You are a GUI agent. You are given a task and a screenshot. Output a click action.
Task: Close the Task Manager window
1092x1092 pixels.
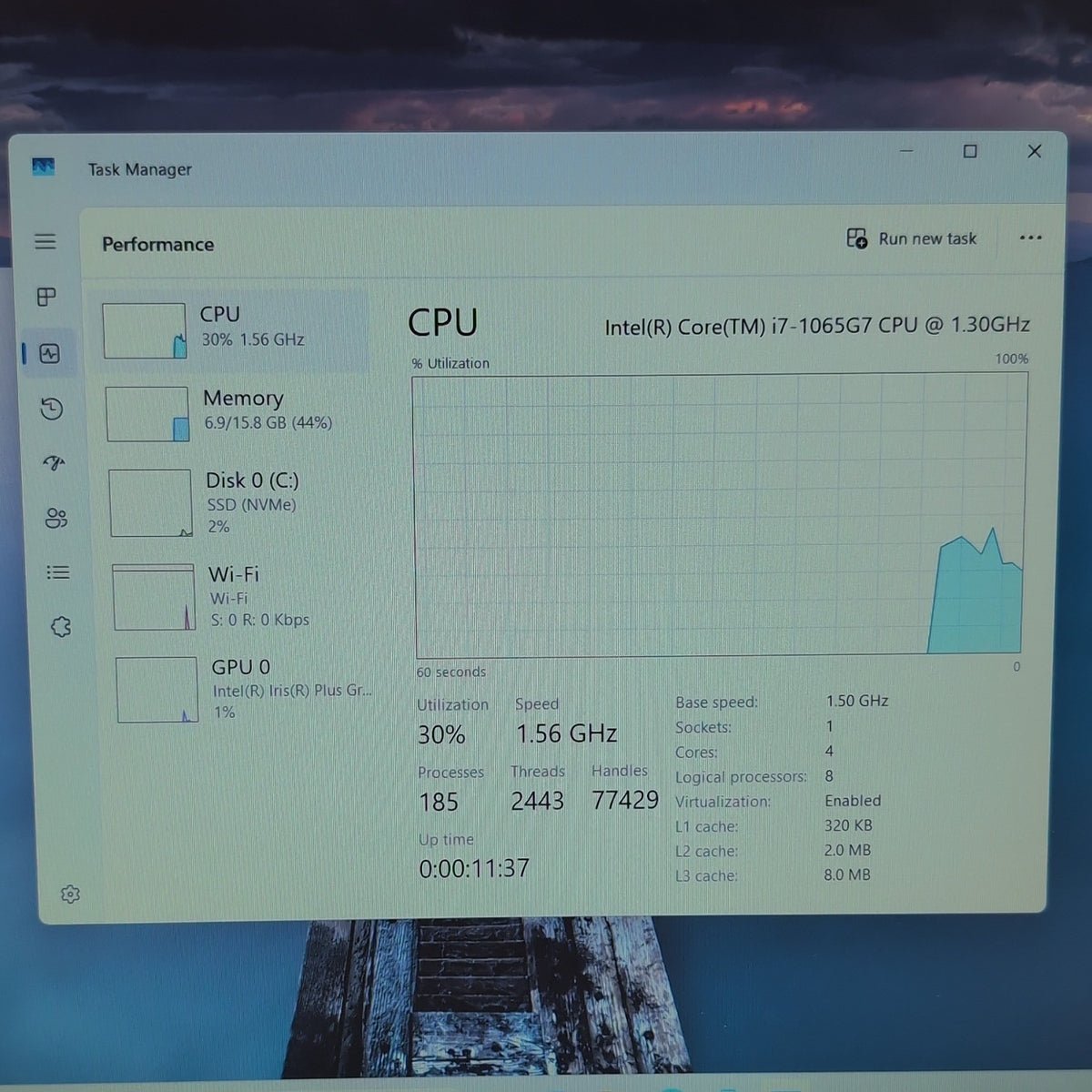point(1035,151)
